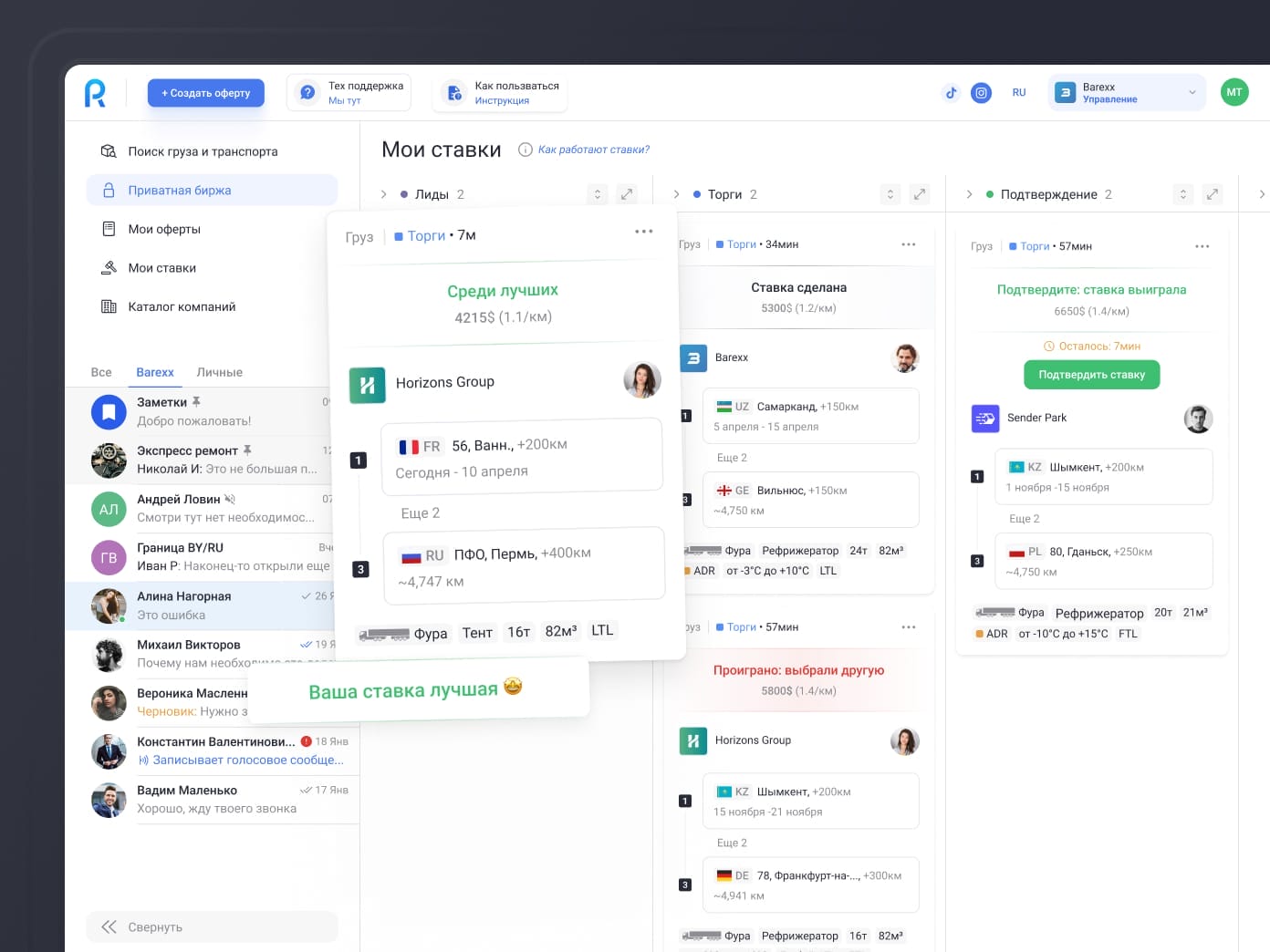Image resolution: width=1270 pixels, height=952 pixels.
Task: Collapse the Лиды column chevron
Action: coord(384,194)
